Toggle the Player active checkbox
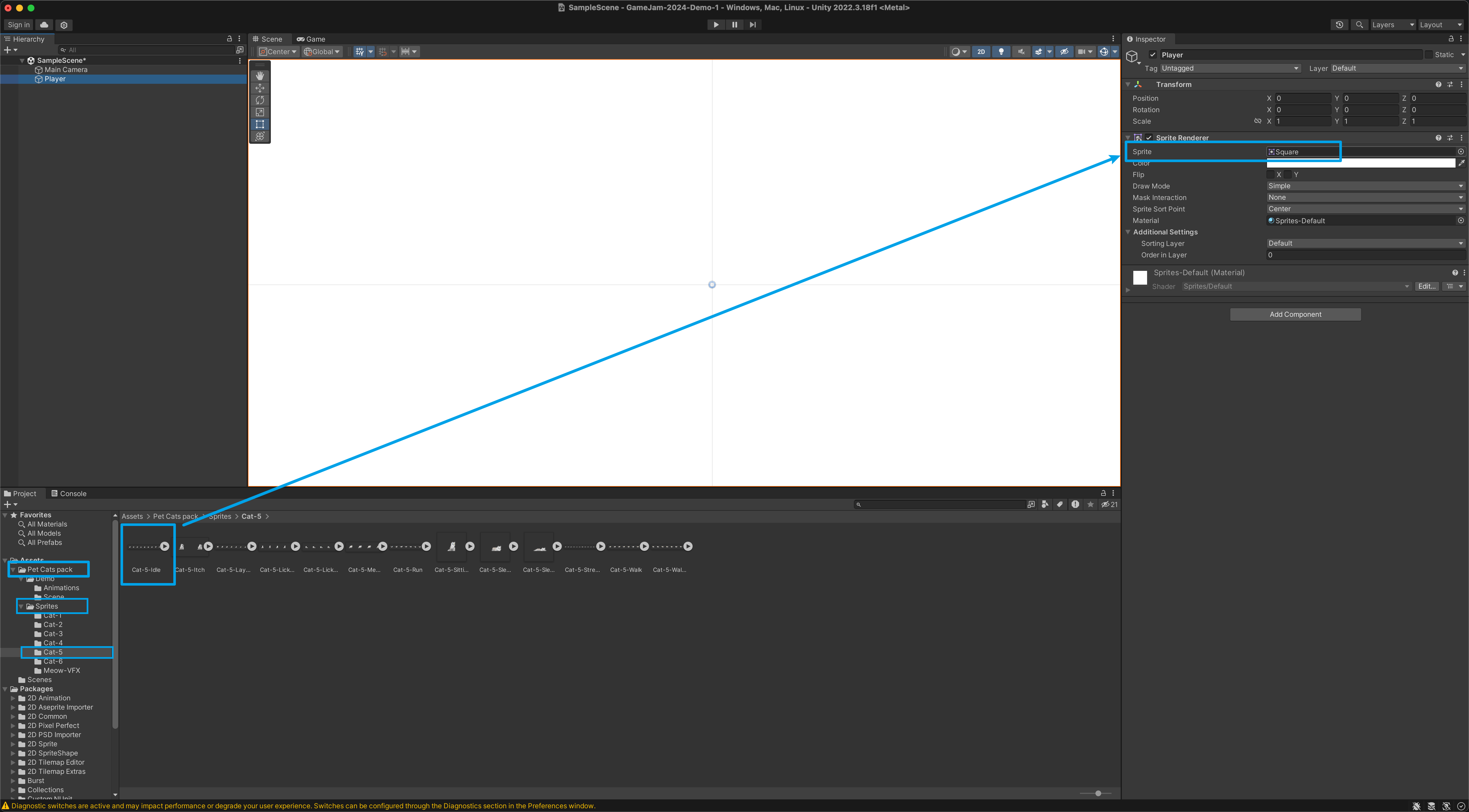Screen dimensions: 1469x812 tap(1153, 55)
